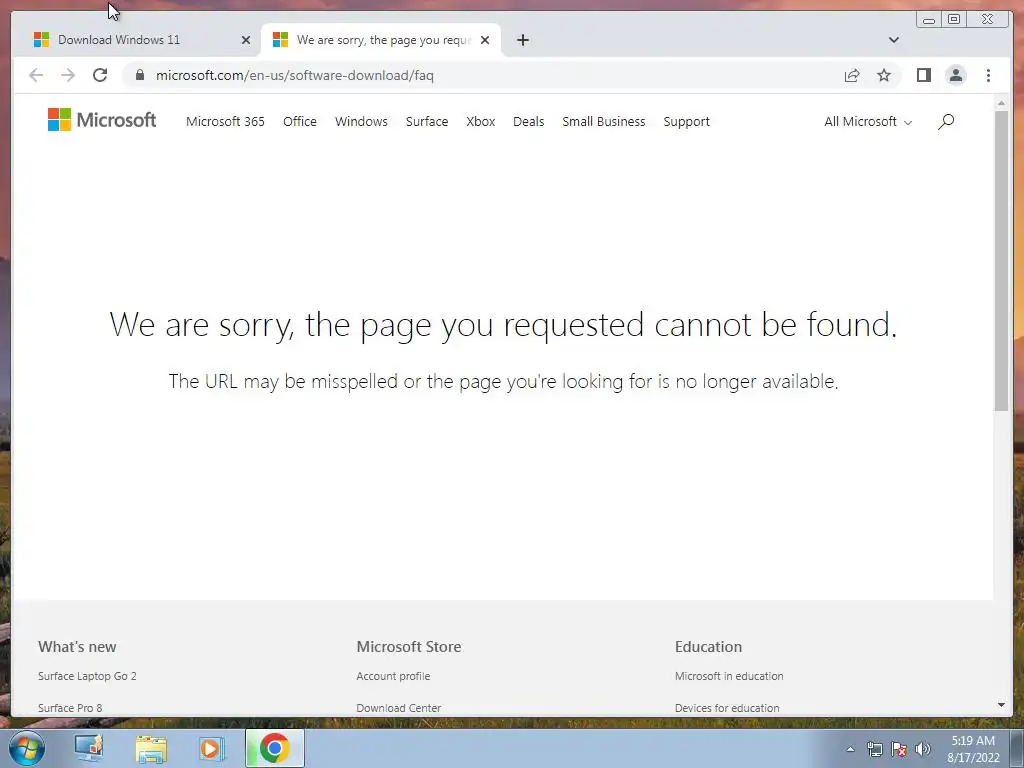Select the 'Microsoft Store' footer heading
1024x768 pixels.
(x=409, y=647)
